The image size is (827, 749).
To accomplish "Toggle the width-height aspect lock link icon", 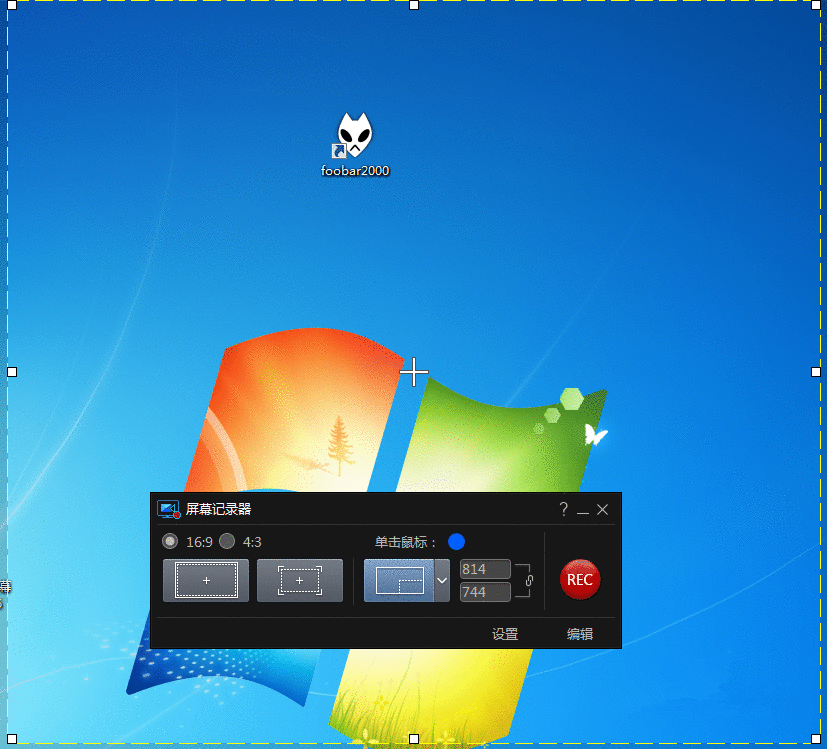I will tap(529, 580).
